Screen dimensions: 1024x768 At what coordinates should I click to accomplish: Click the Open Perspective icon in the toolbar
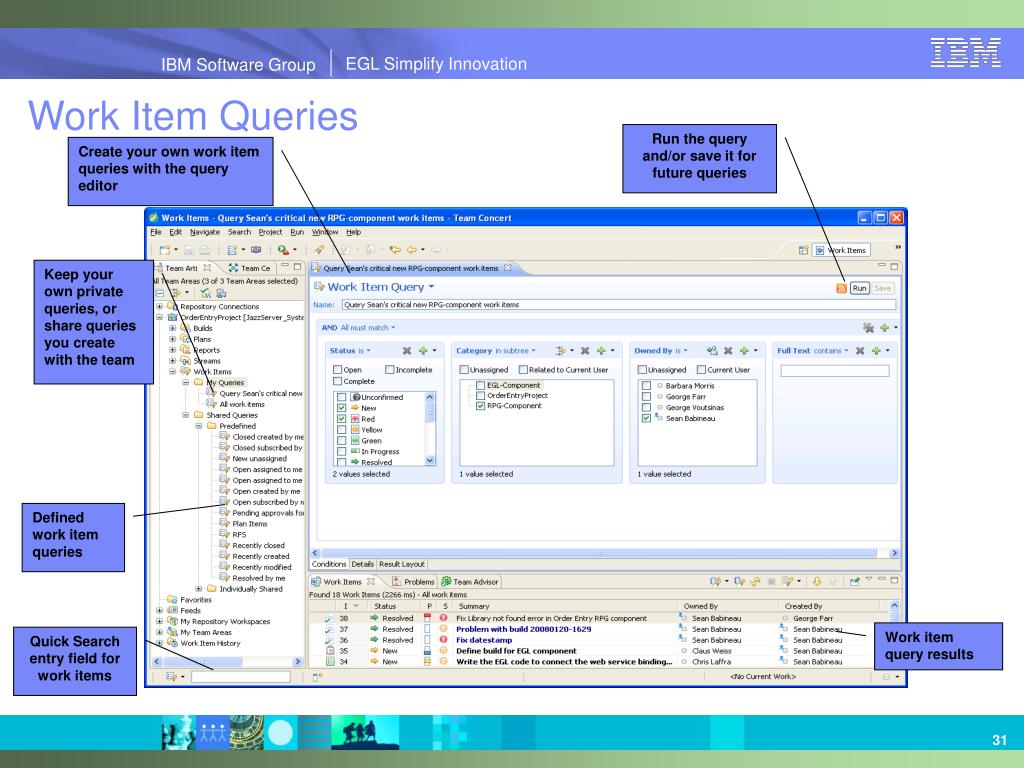click(x=803, y=250)
